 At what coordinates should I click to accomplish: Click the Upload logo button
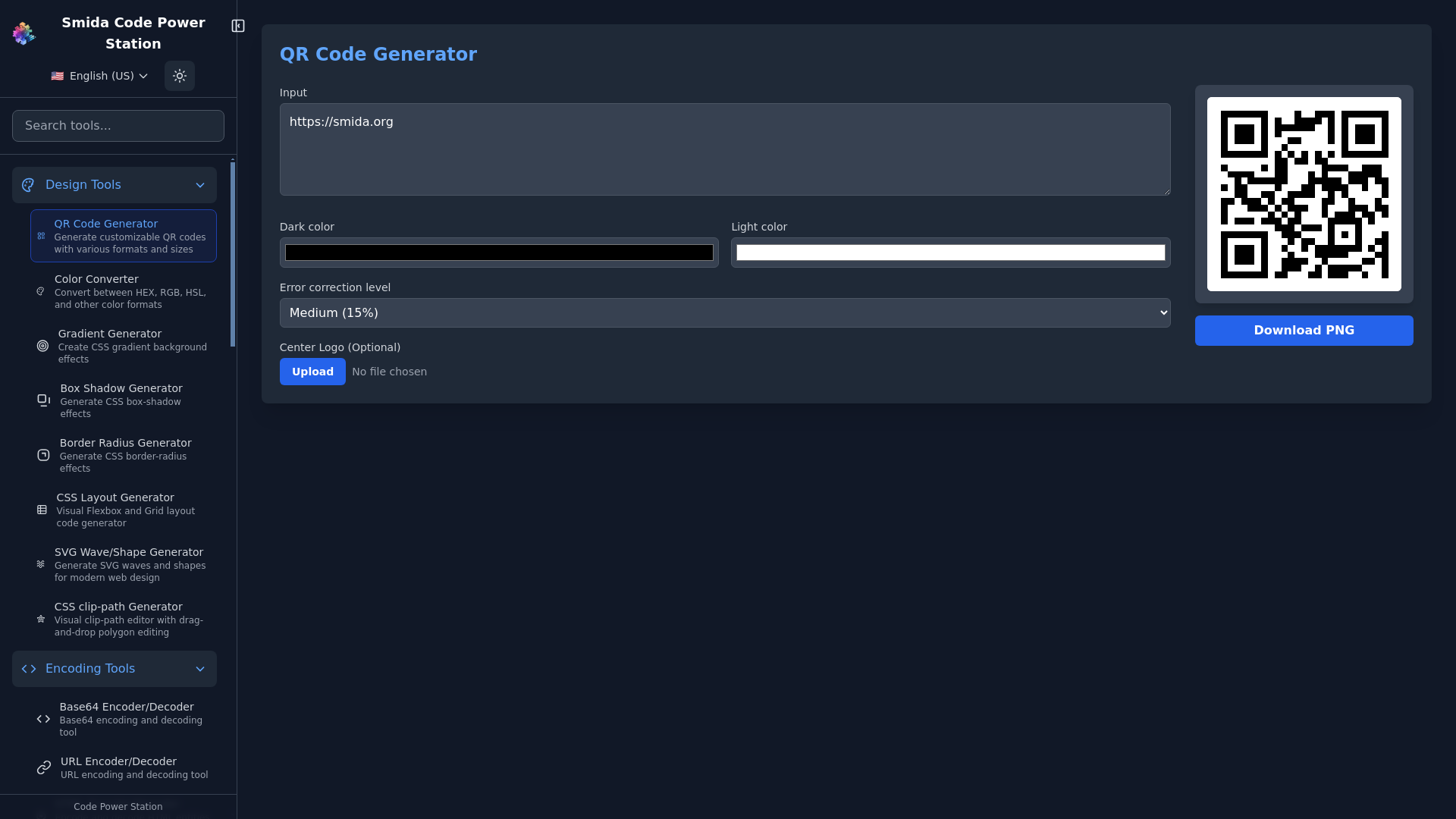tap(312, 372)
